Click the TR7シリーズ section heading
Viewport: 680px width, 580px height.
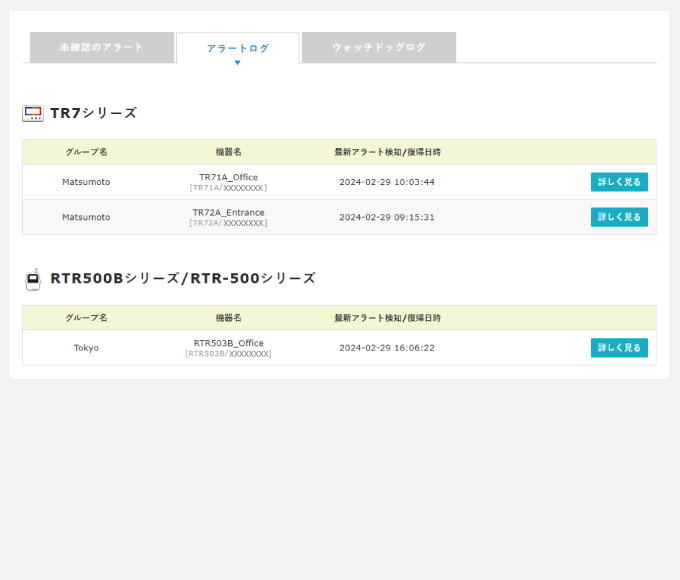click(x=93, y=113)
